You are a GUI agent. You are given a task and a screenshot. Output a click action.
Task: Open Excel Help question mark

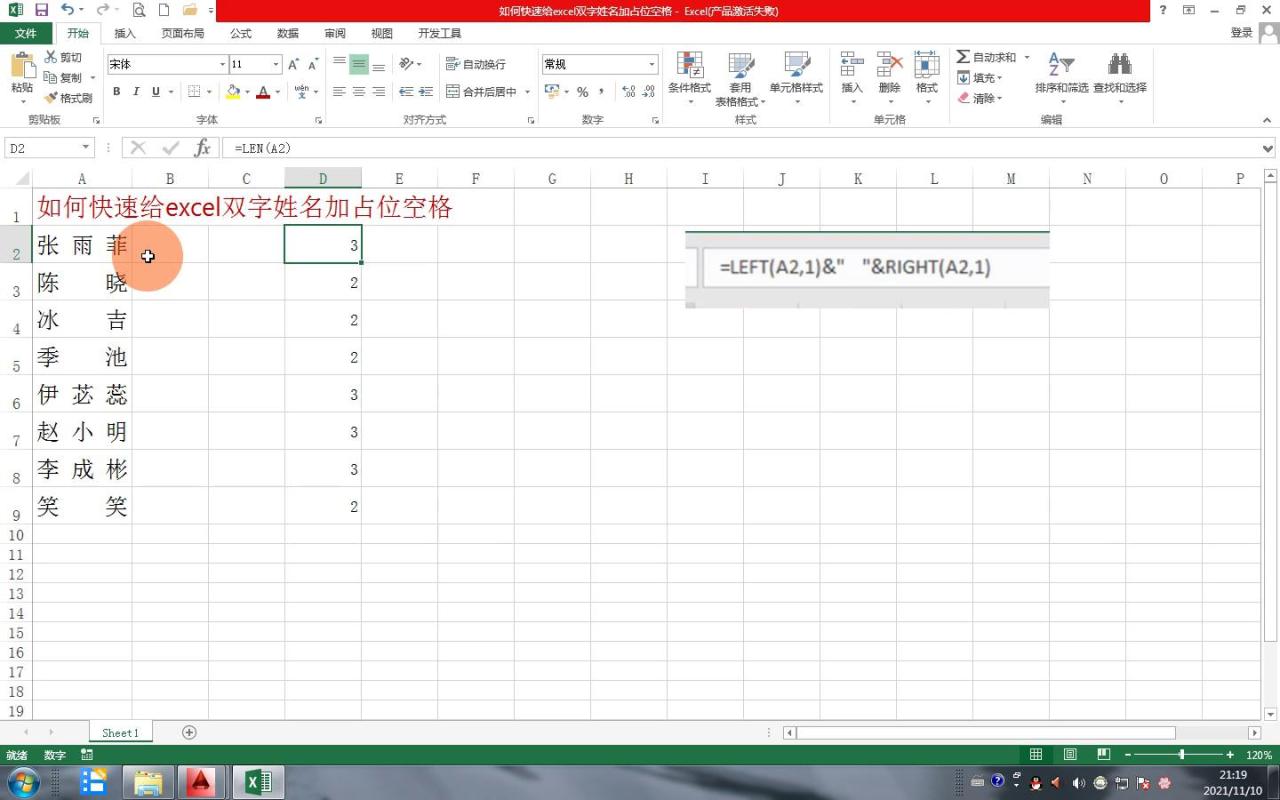(x=1162, y=10)
